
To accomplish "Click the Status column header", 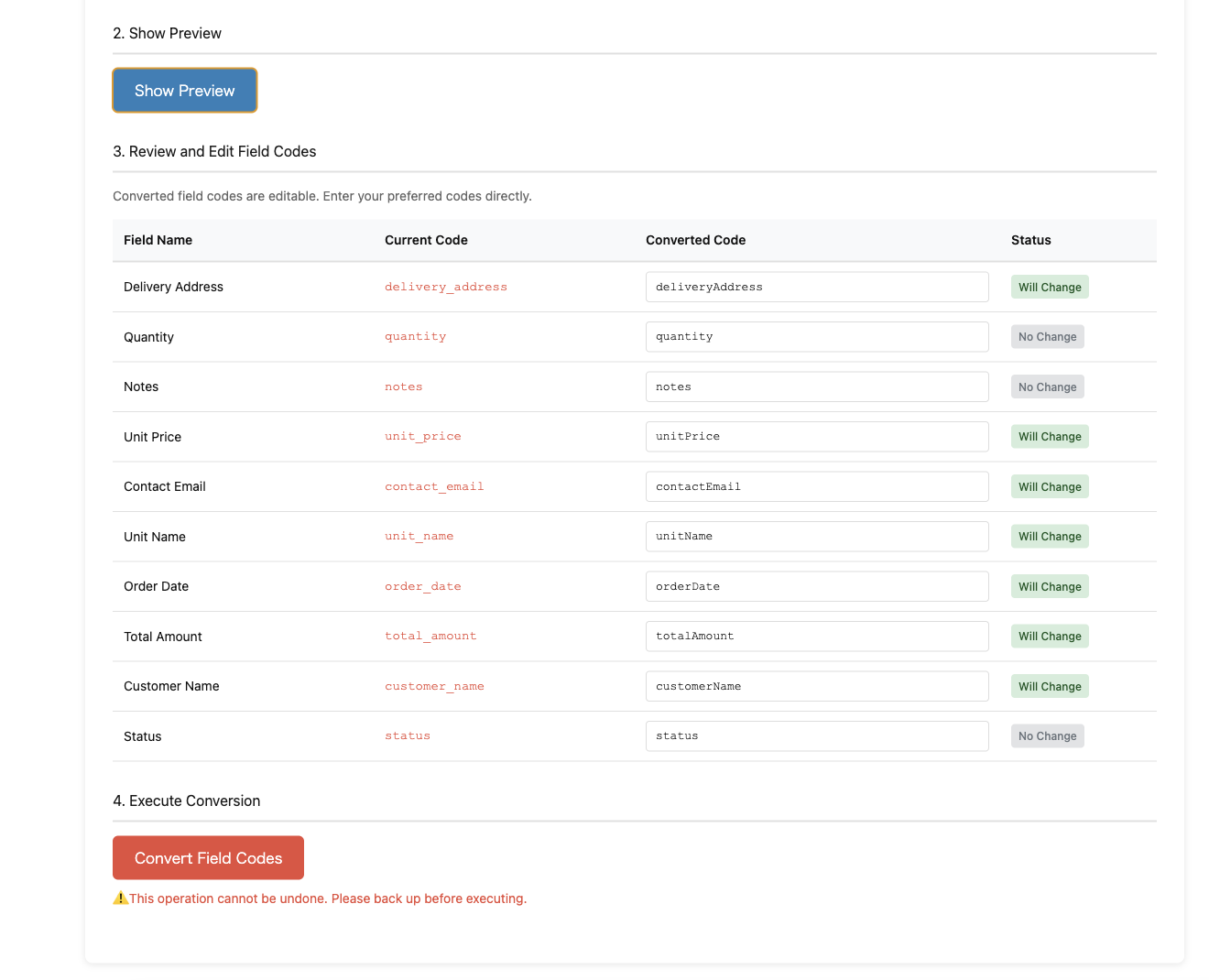I will coord(1031,240).
